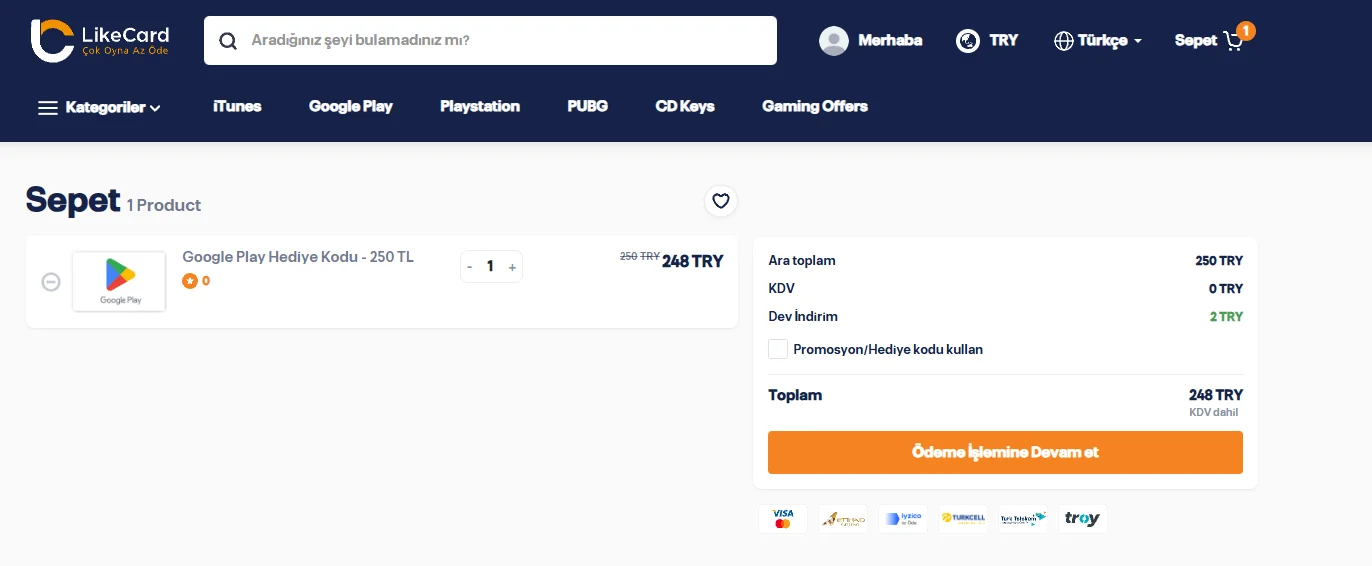Click the Merhaba account label
Screen dimensions: 1372x566
click(890, 40)
